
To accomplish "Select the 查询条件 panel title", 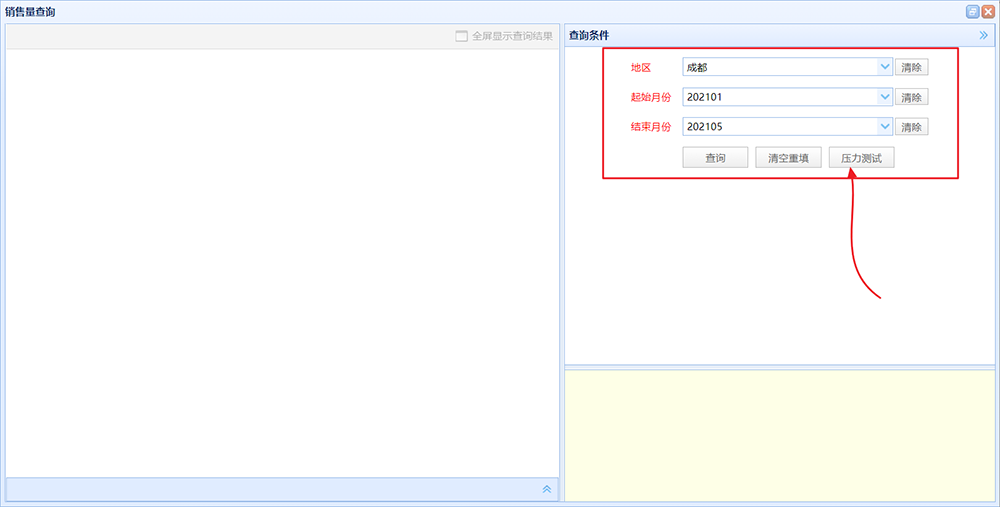I will 589,36.
